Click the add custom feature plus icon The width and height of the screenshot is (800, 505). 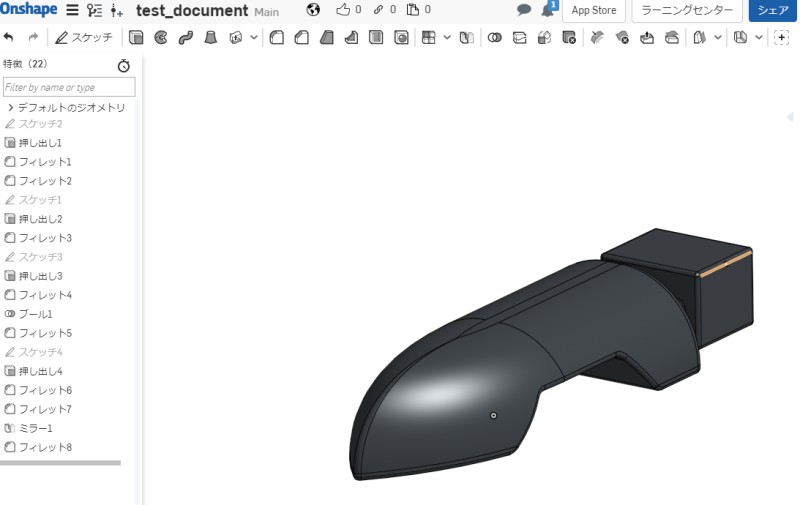[x=781, y=37]
